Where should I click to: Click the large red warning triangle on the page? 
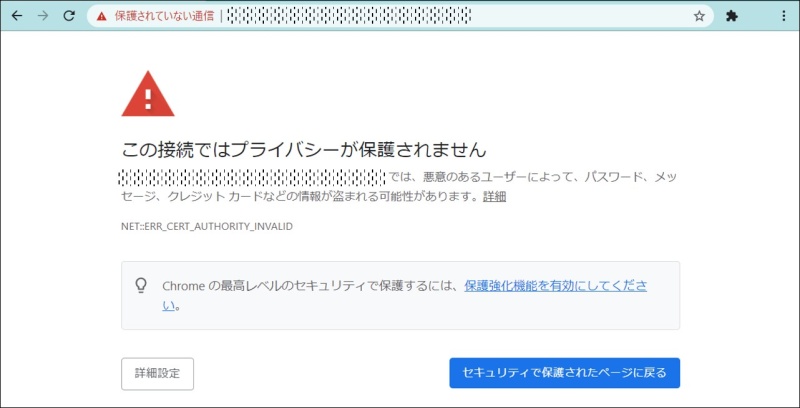coord(148,95)
